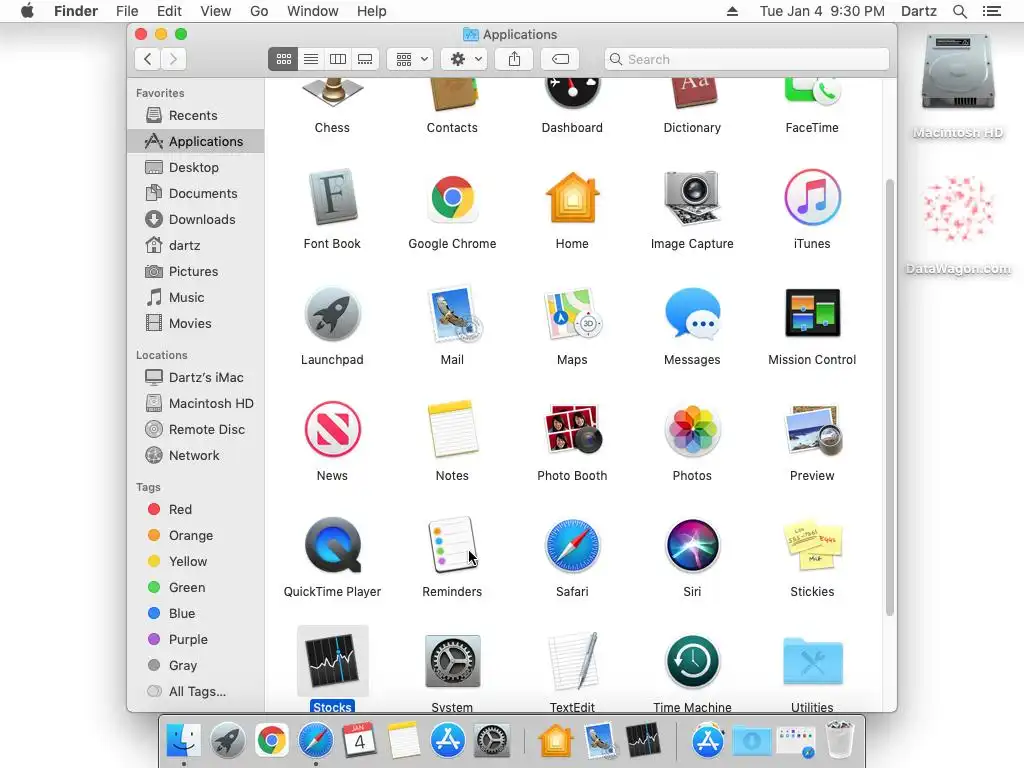
Task: Select the Chess app label
Action: coord(332,128)
